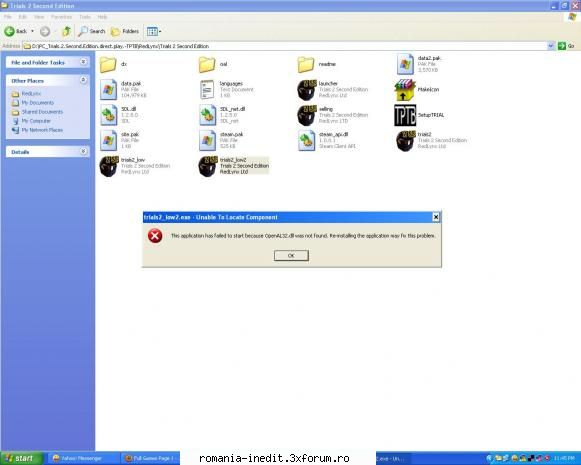The height and width of the screenshot is (465, 581).
Task: Click the Go button beside address bar
Action: [x=566, y=46]
